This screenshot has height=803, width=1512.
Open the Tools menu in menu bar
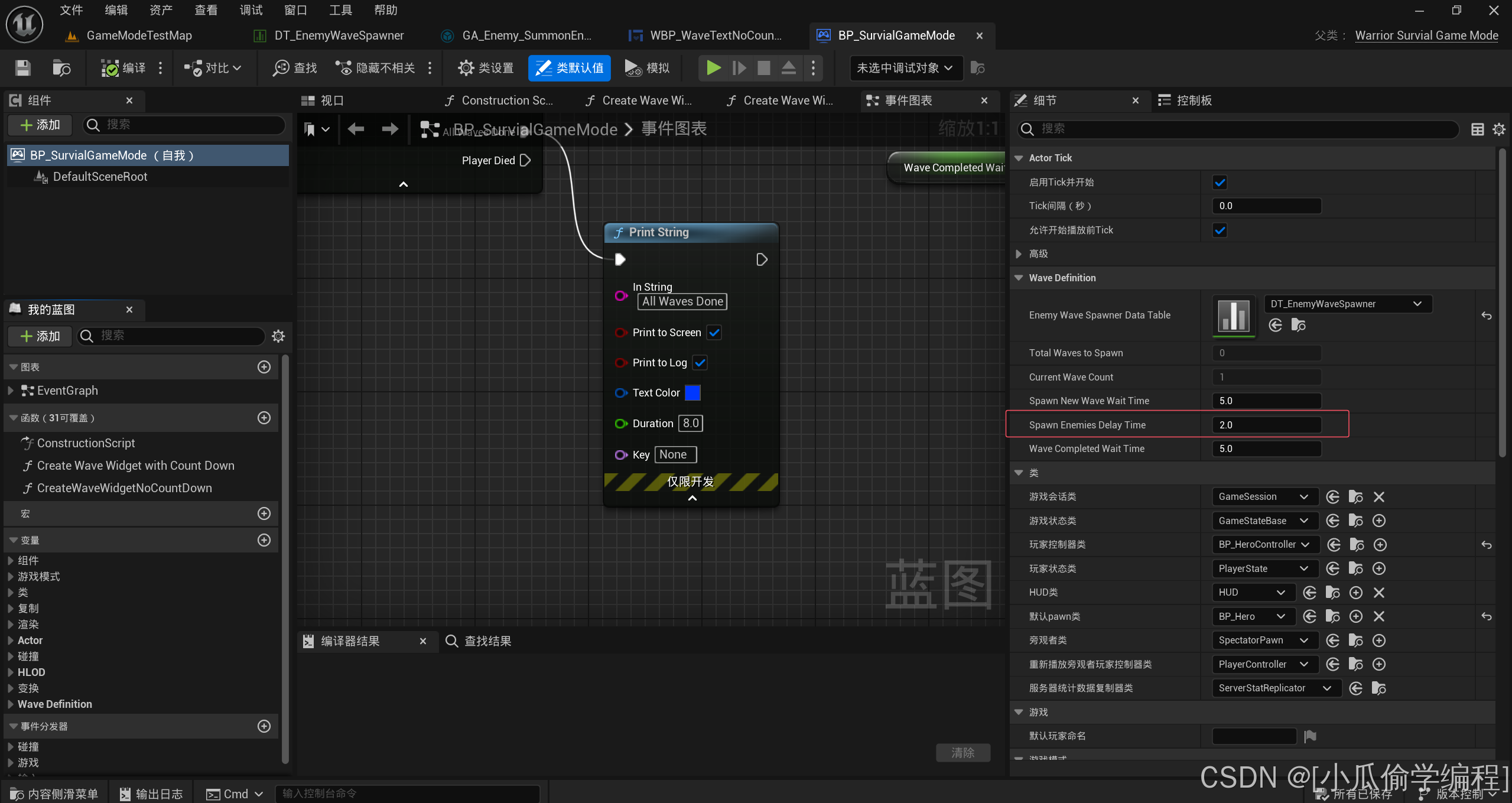point(340,10)
